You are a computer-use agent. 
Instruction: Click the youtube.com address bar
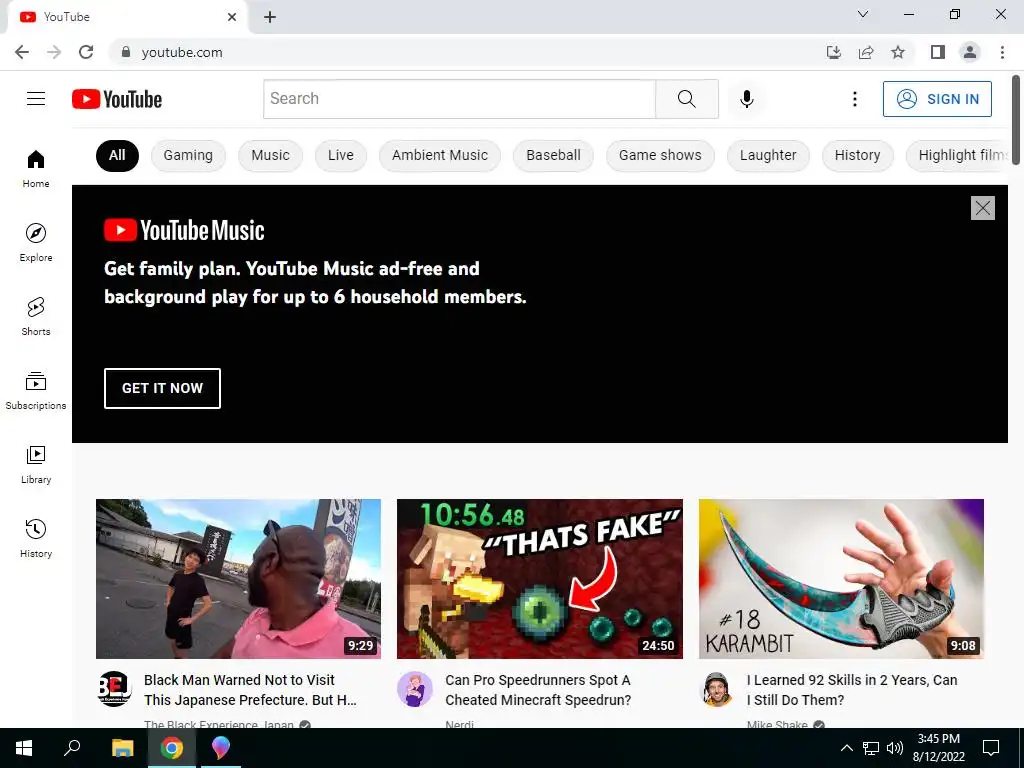click(x=470, y=52)
